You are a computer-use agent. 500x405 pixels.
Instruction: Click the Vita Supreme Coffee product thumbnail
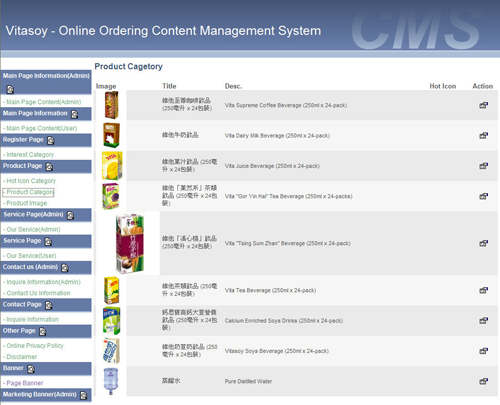coord(111,105)
